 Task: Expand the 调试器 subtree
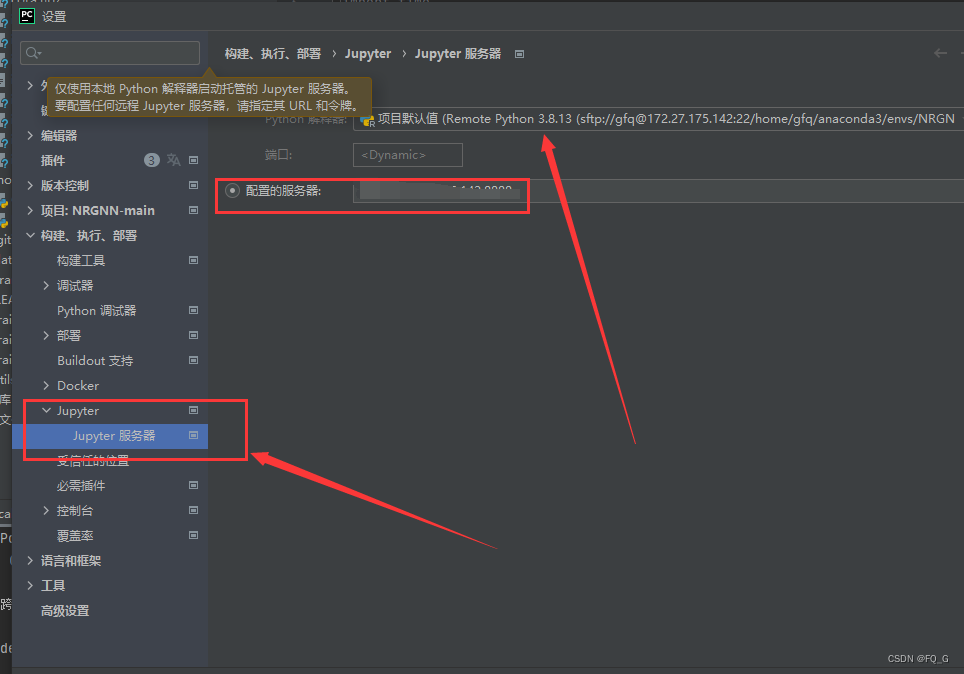point(46,285)
